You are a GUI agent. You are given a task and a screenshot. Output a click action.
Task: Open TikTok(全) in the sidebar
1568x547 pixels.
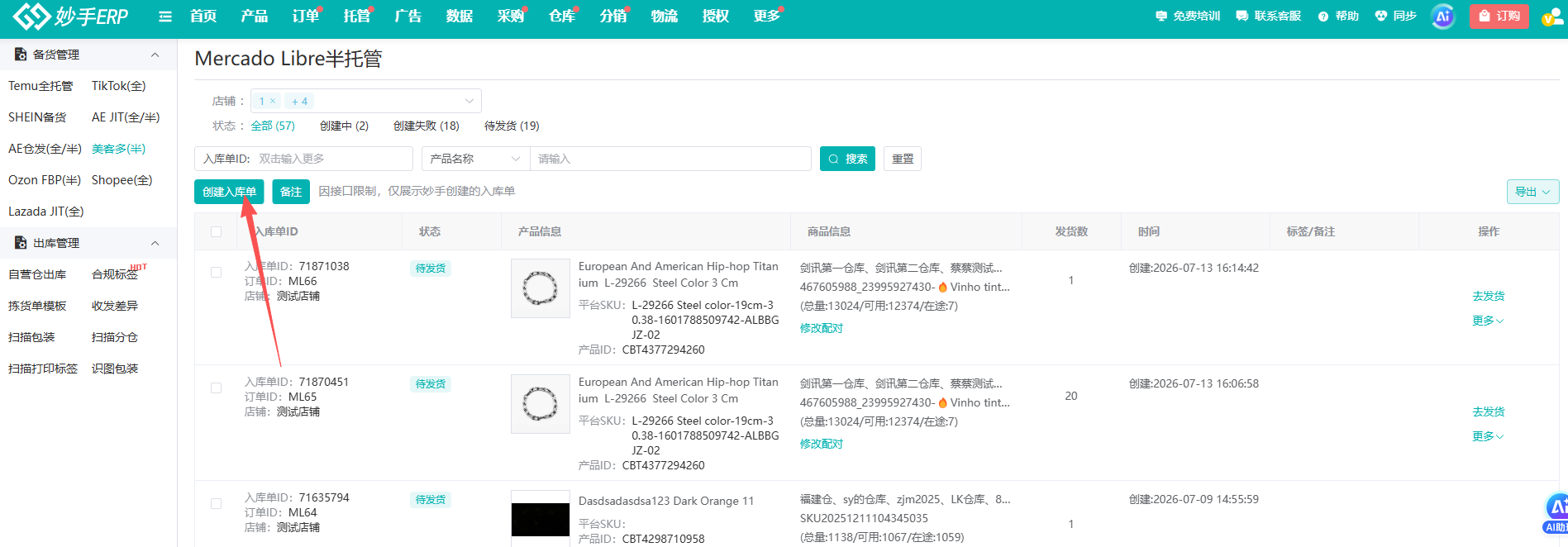pos(119,86)
